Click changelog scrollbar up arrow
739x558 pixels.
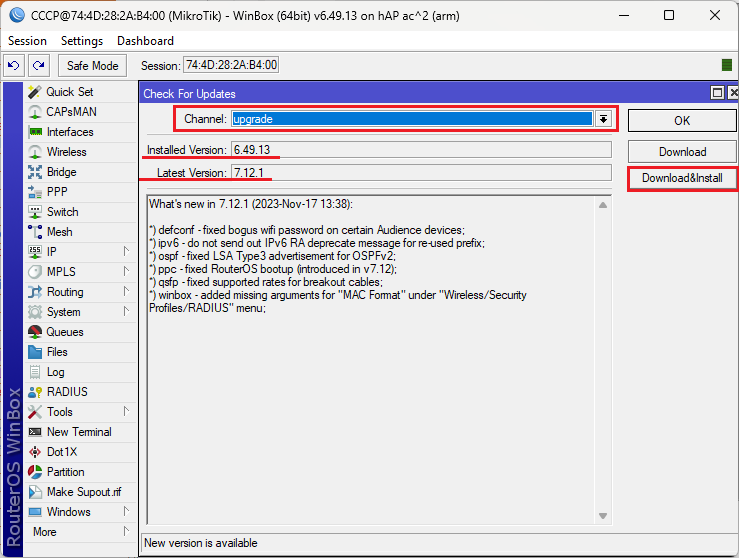tap(603, 205)
